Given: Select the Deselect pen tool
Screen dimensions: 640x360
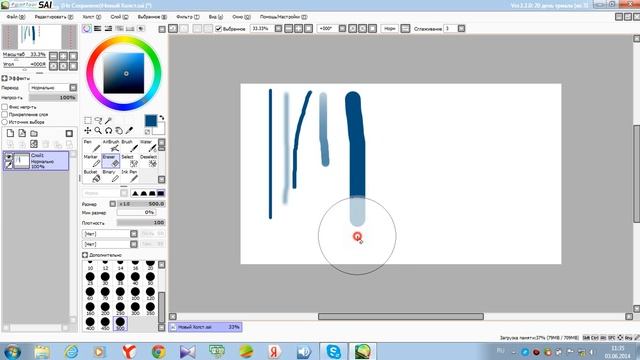Looking at the screenshot, I should tap(148, 161).
